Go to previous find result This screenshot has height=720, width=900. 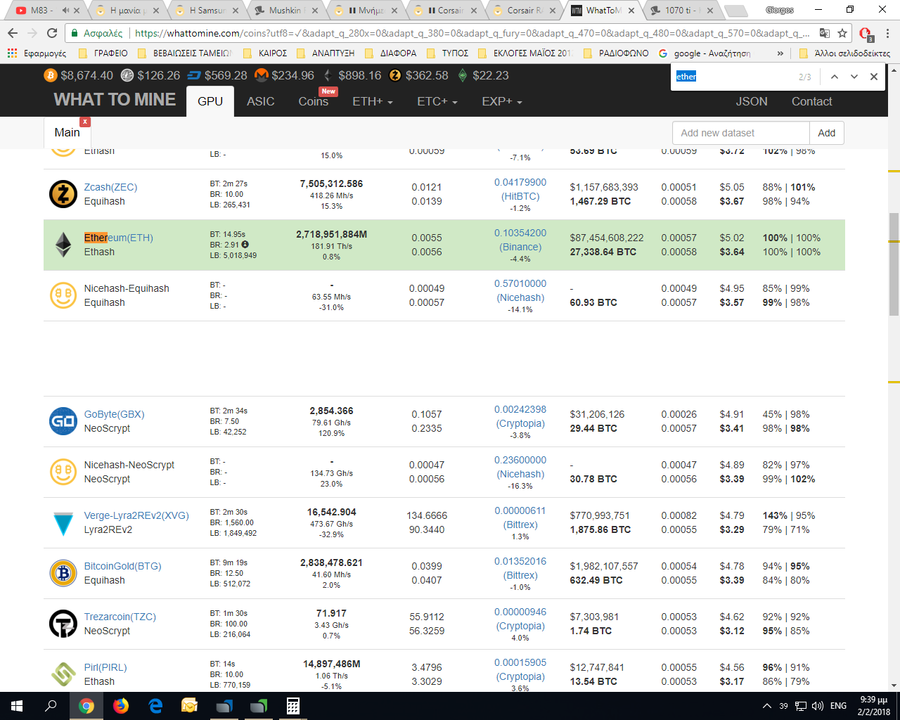coord(835,76)
